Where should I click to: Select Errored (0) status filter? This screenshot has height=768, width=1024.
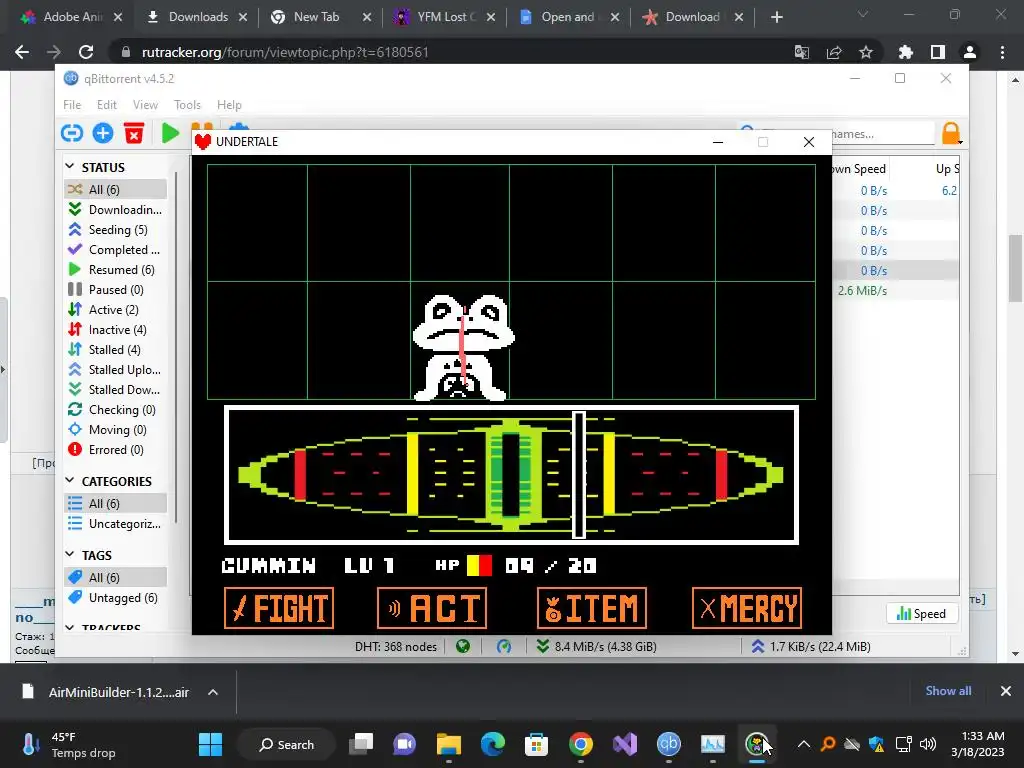(x=115, y=450)
